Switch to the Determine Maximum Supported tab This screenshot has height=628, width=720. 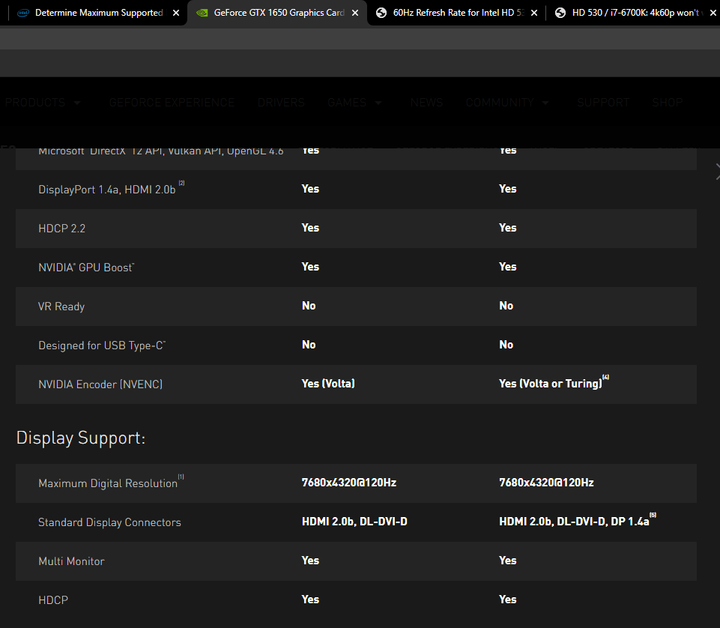click(x=94, y=13)
